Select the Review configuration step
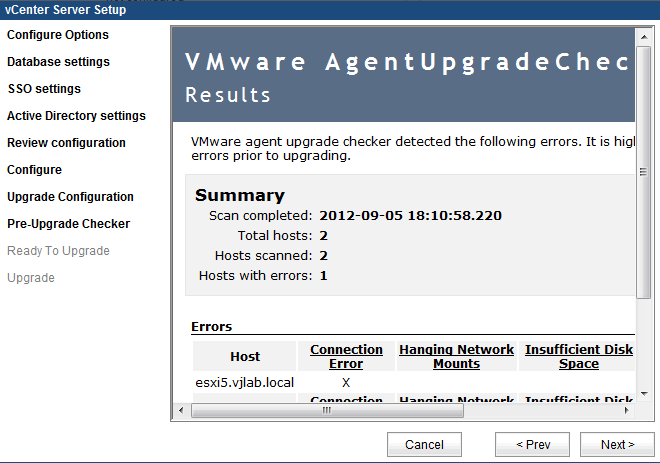Viewport: 660px width, 463px height. (66, 143)
